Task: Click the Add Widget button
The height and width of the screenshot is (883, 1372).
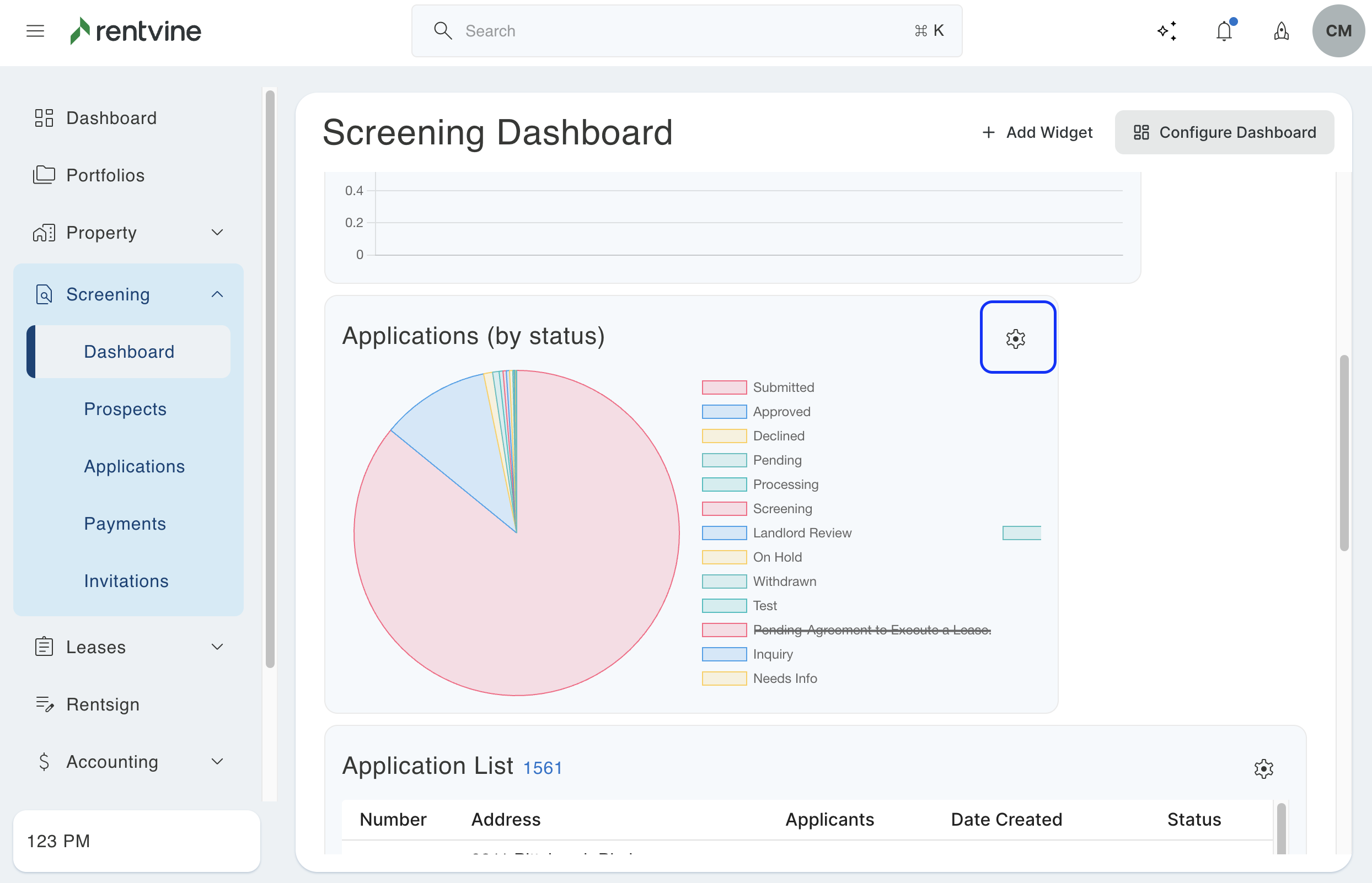Action: 1037,132
